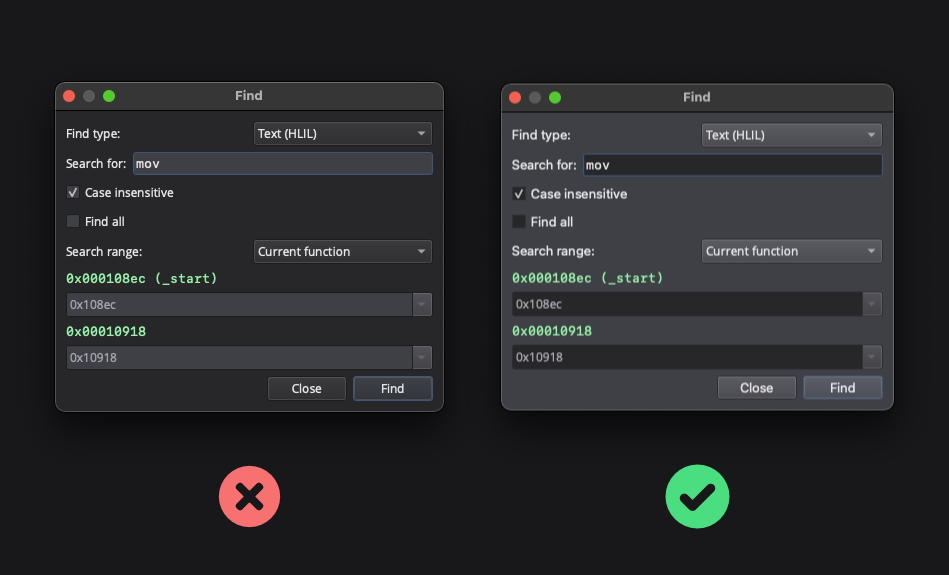This screenshot has width=949, height=575.
Task: Click the red X mark icon
Action: coord(249,497)
